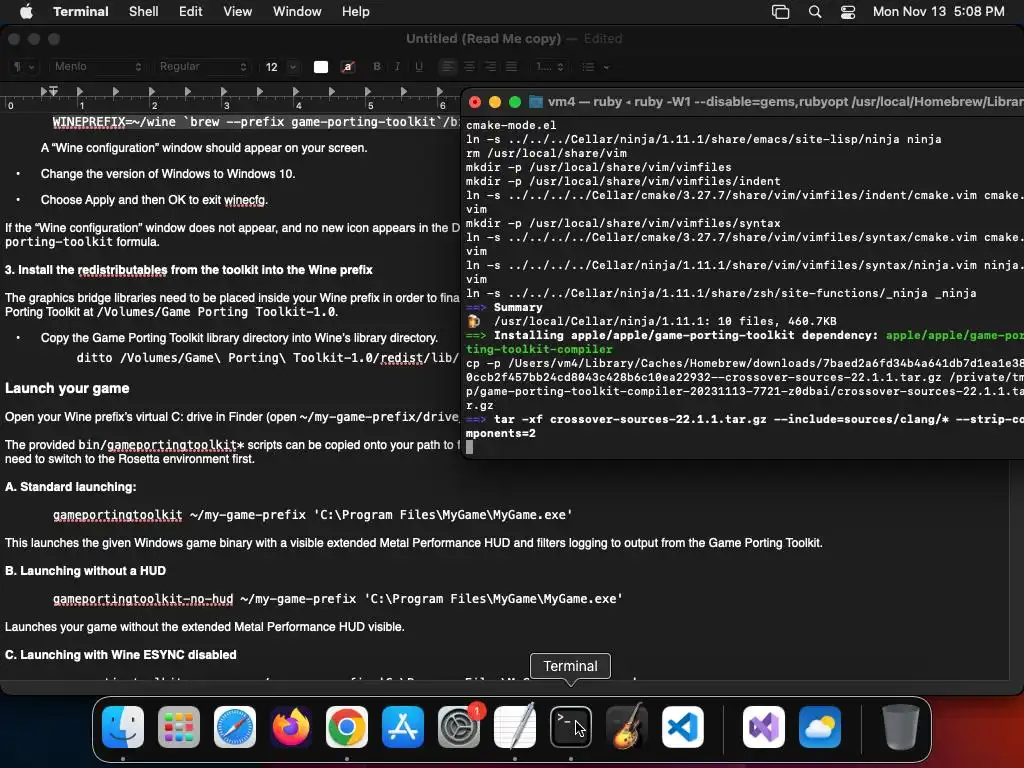
Task: Open the Shell menu
Action: pos(144,12)
